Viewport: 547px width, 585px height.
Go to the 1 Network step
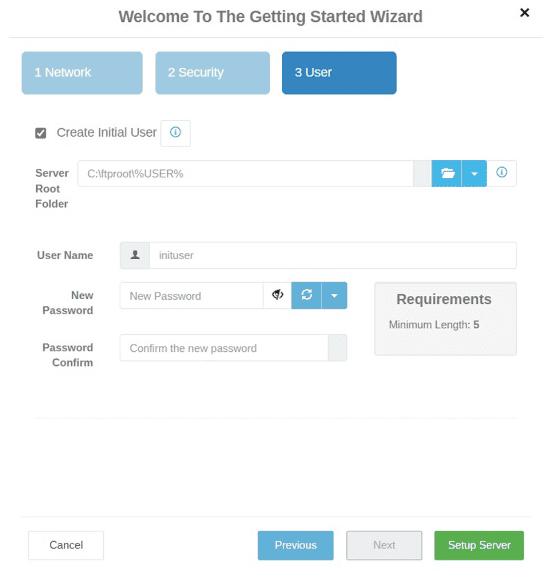82,73
